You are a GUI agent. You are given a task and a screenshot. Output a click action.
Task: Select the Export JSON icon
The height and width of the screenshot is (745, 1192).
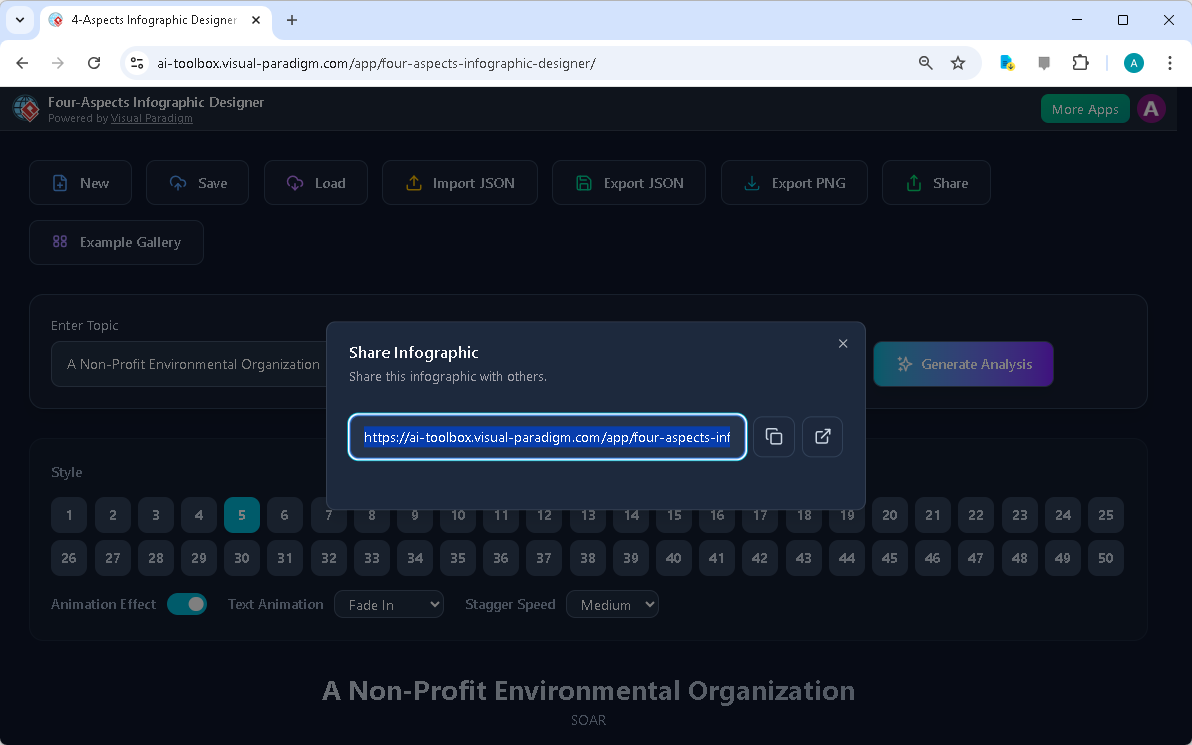point(583,183)
